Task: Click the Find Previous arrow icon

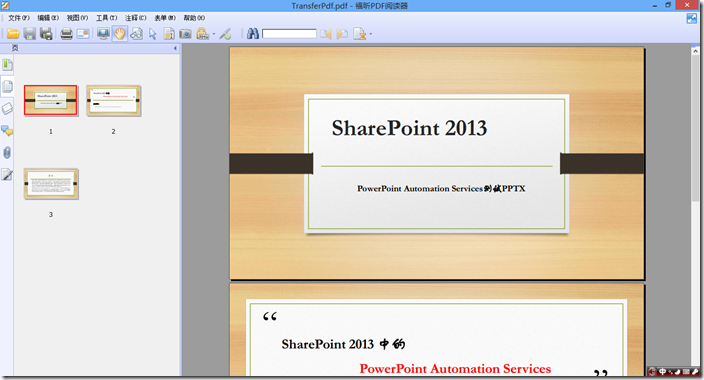Action: pyautogui.click(x=326, y=34)
